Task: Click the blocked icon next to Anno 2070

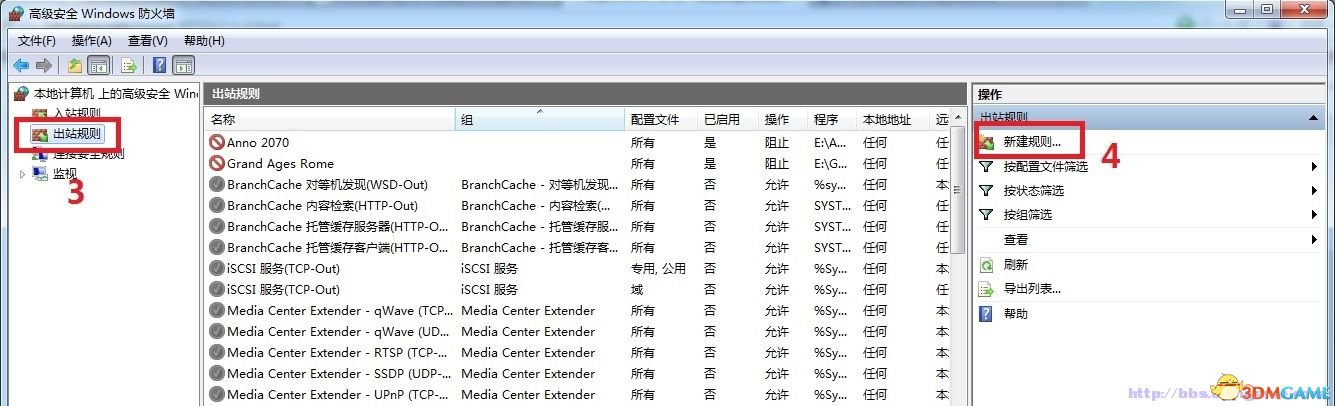Action: click(217, 142)
